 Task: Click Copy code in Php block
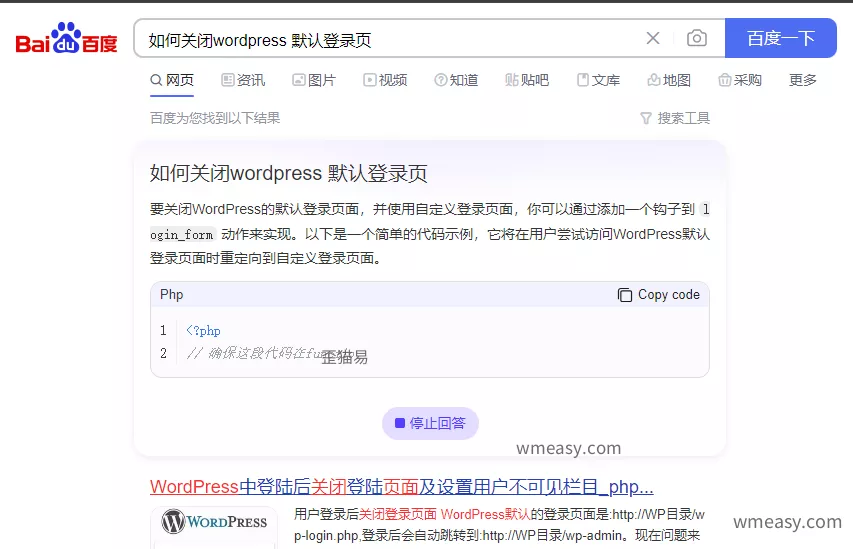pyautogui.click(x=659, y=295)
